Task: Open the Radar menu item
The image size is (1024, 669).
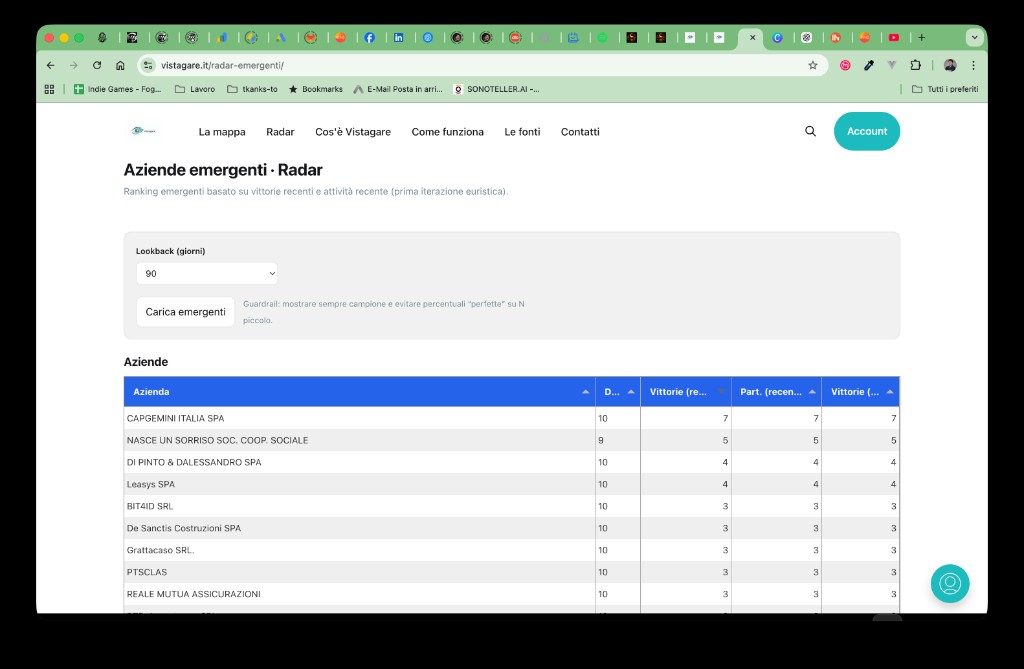Action: pos(280,132)
